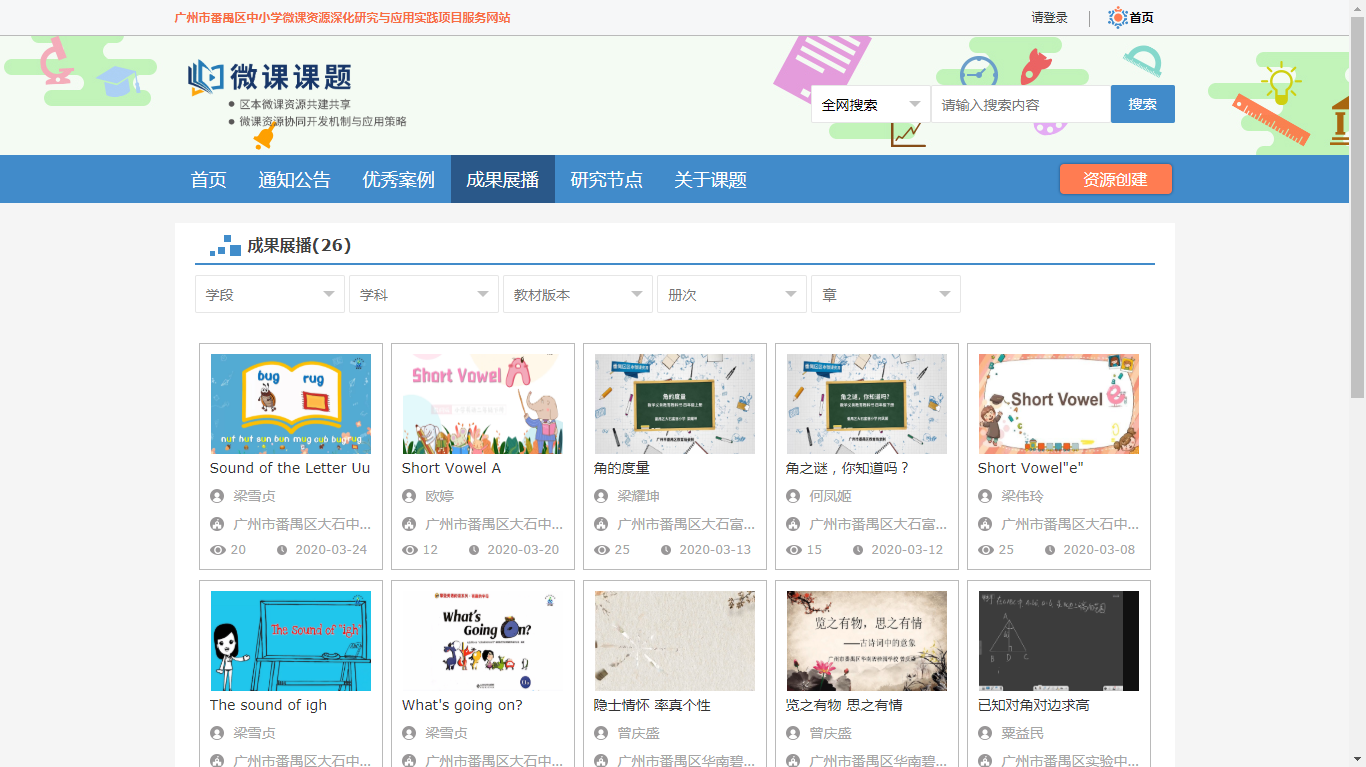Click author icon on What's going on? card
The width and height of the screenshot is (1366, 767).
click(409, 733)
